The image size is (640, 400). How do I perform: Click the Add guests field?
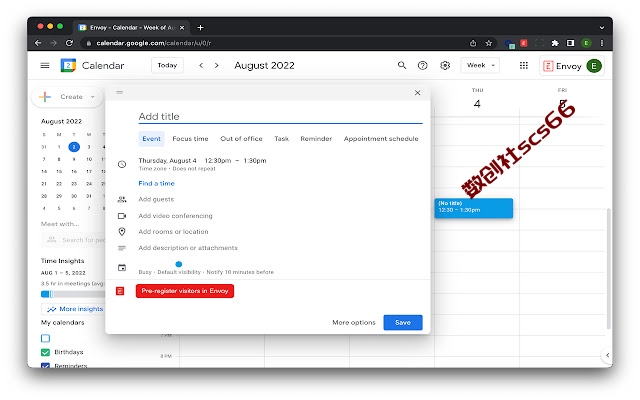click(x=156, y=200)
